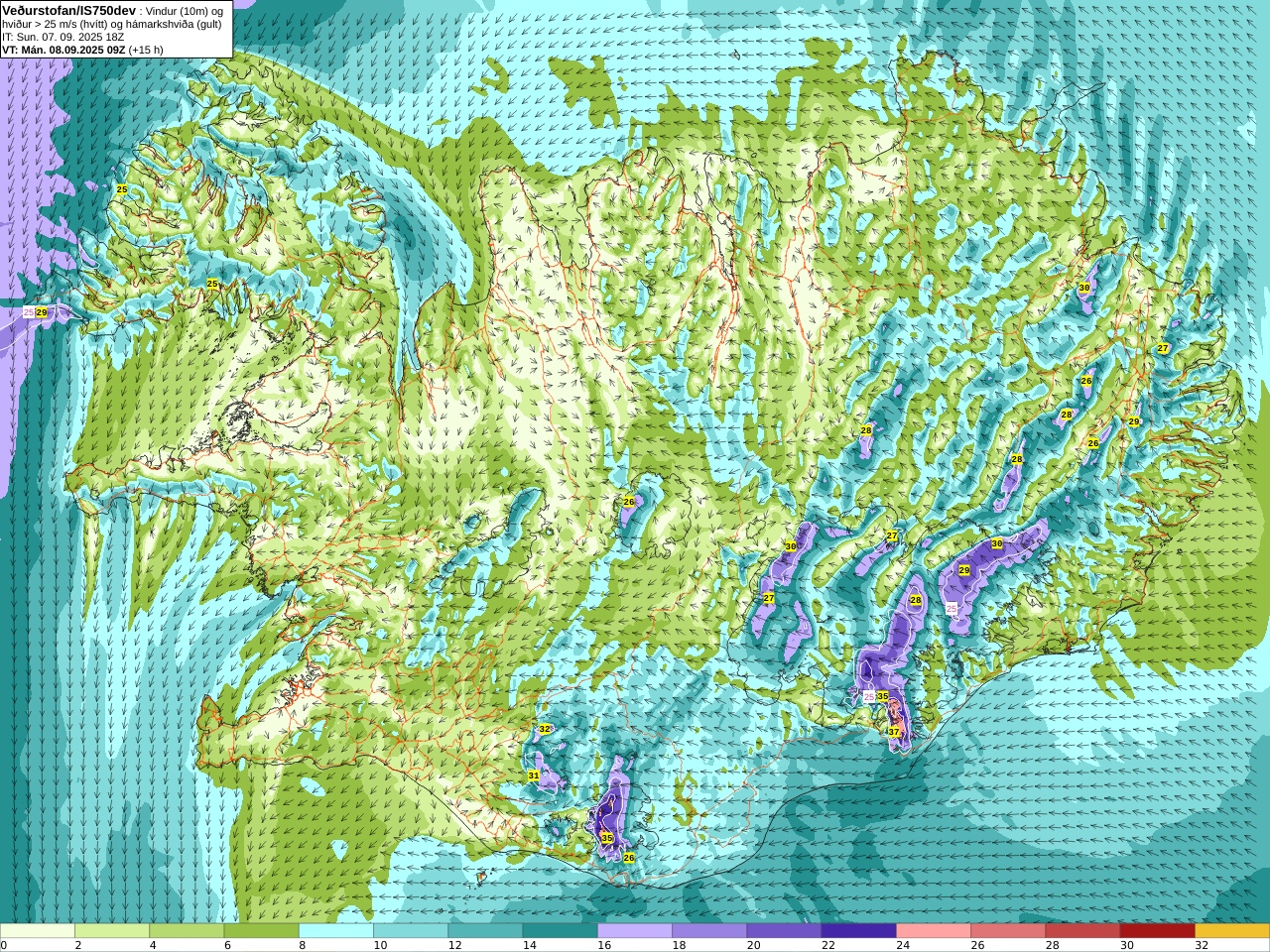The width and height of the screenshot is (1270, 952).
Task: Click the yellow 31 gust label
Action: 534,775
